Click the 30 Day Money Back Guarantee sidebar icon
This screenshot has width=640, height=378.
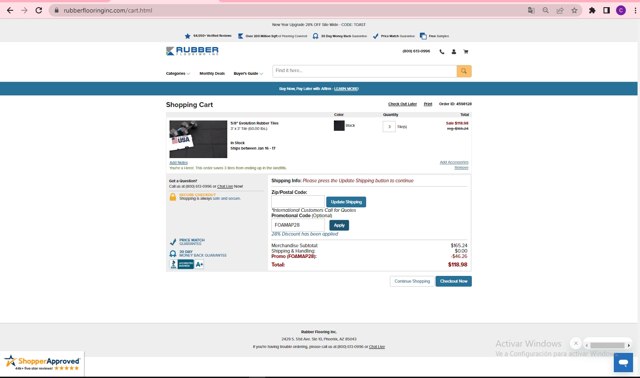coord(173,253)
